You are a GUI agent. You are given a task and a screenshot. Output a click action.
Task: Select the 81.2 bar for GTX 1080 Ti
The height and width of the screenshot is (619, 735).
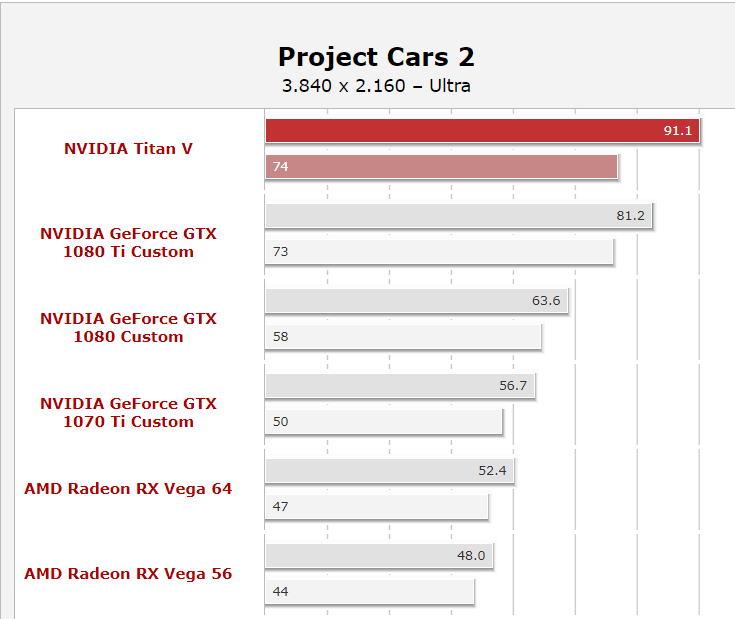[x=458, y=216]
